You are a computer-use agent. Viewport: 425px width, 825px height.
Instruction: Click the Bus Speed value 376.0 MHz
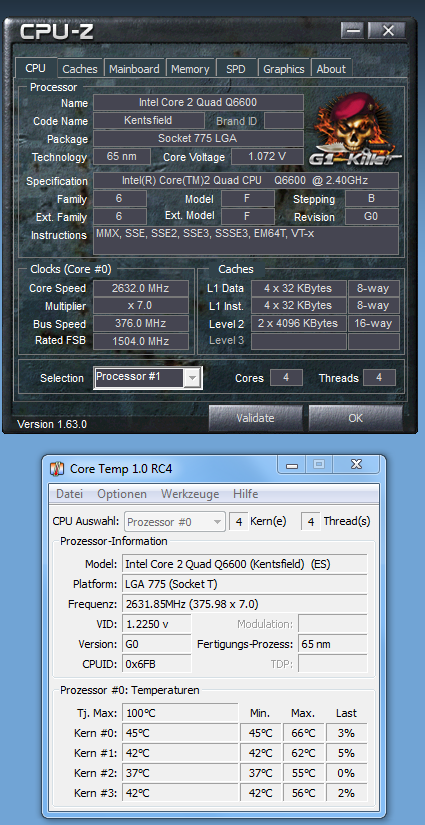[x=141, y=324]
